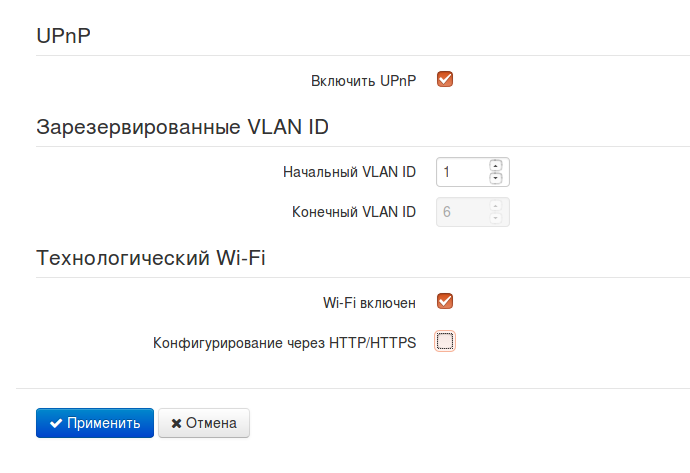Click the Технологический Wi-Fi section heading
Image resolution: width=690 pixels, height=473 pixels.
click(x=151, y=257)
